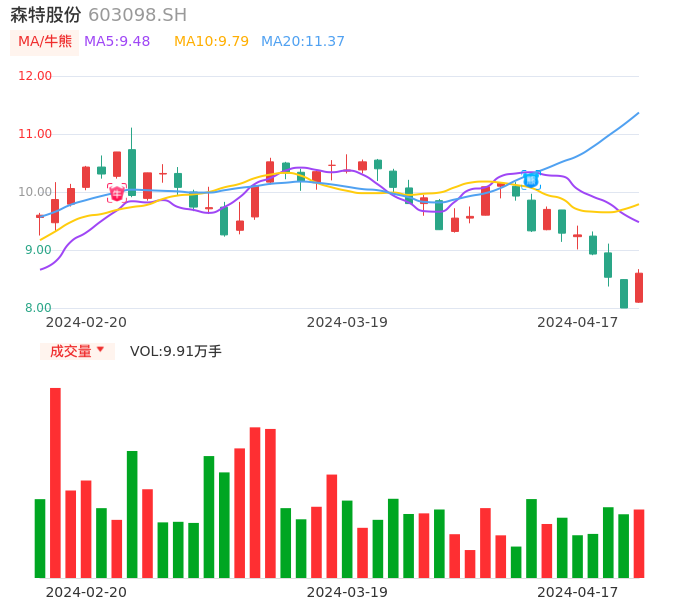
Task: Select the MA/牛熊 indicator tab
Action: (x=45, y=42)
